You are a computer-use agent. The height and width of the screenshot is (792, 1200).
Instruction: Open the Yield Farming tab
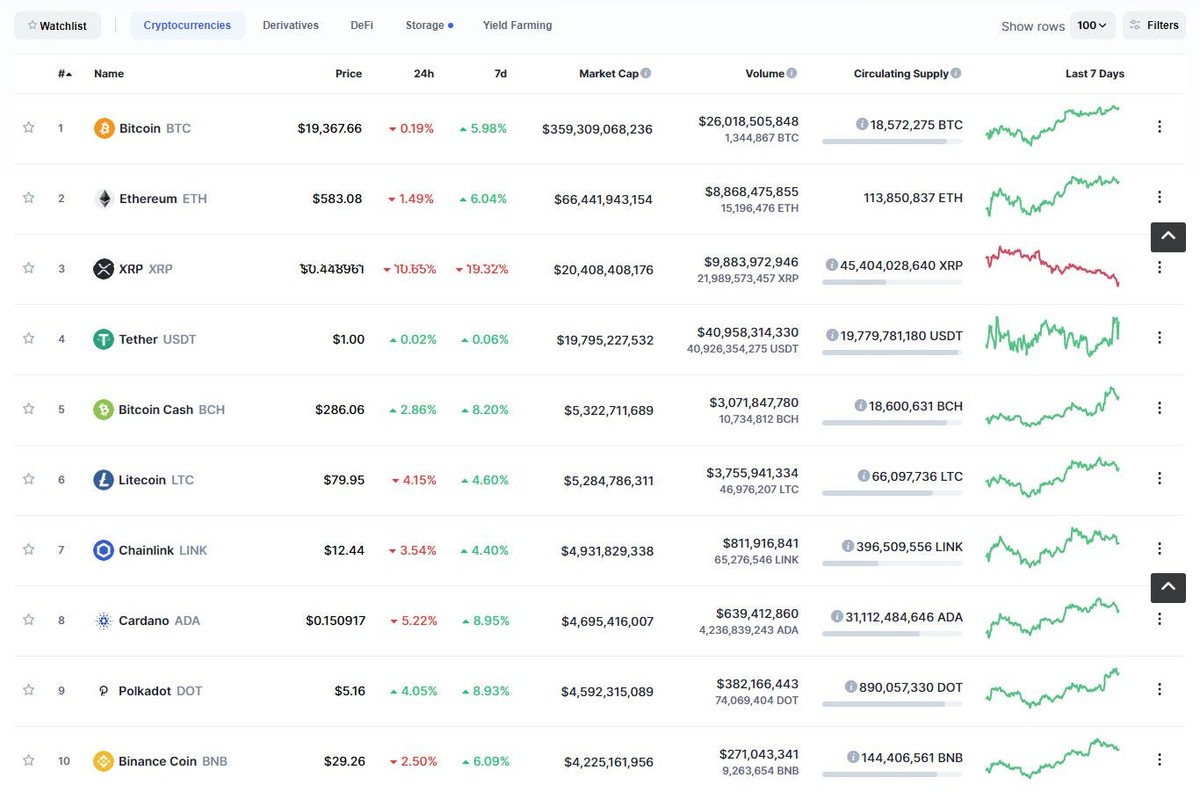(x=517, y=25)
